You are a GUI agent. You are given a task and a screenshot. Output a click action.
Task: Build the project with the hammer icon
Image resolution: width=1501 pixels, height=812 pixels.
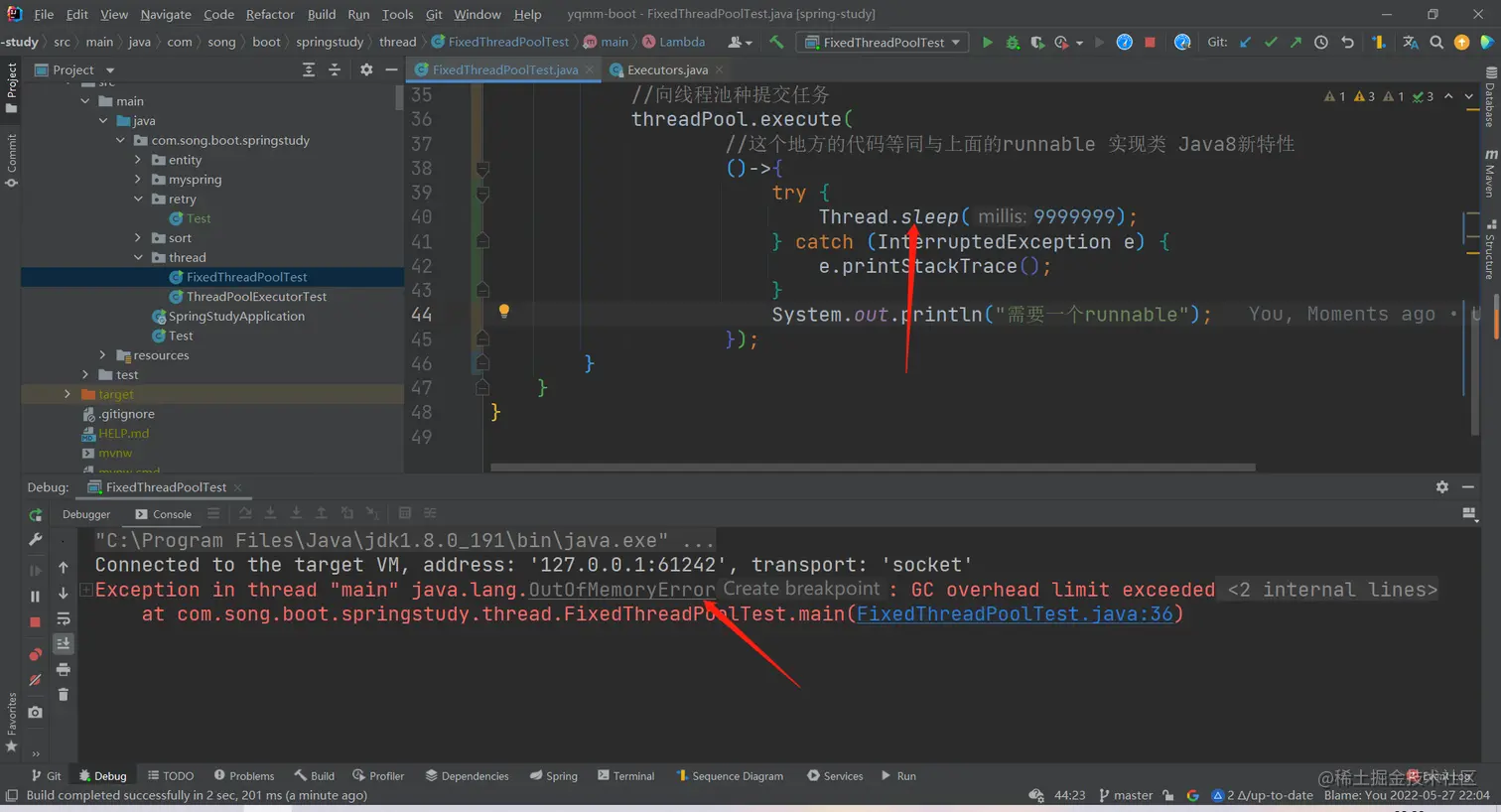(776, 43)
